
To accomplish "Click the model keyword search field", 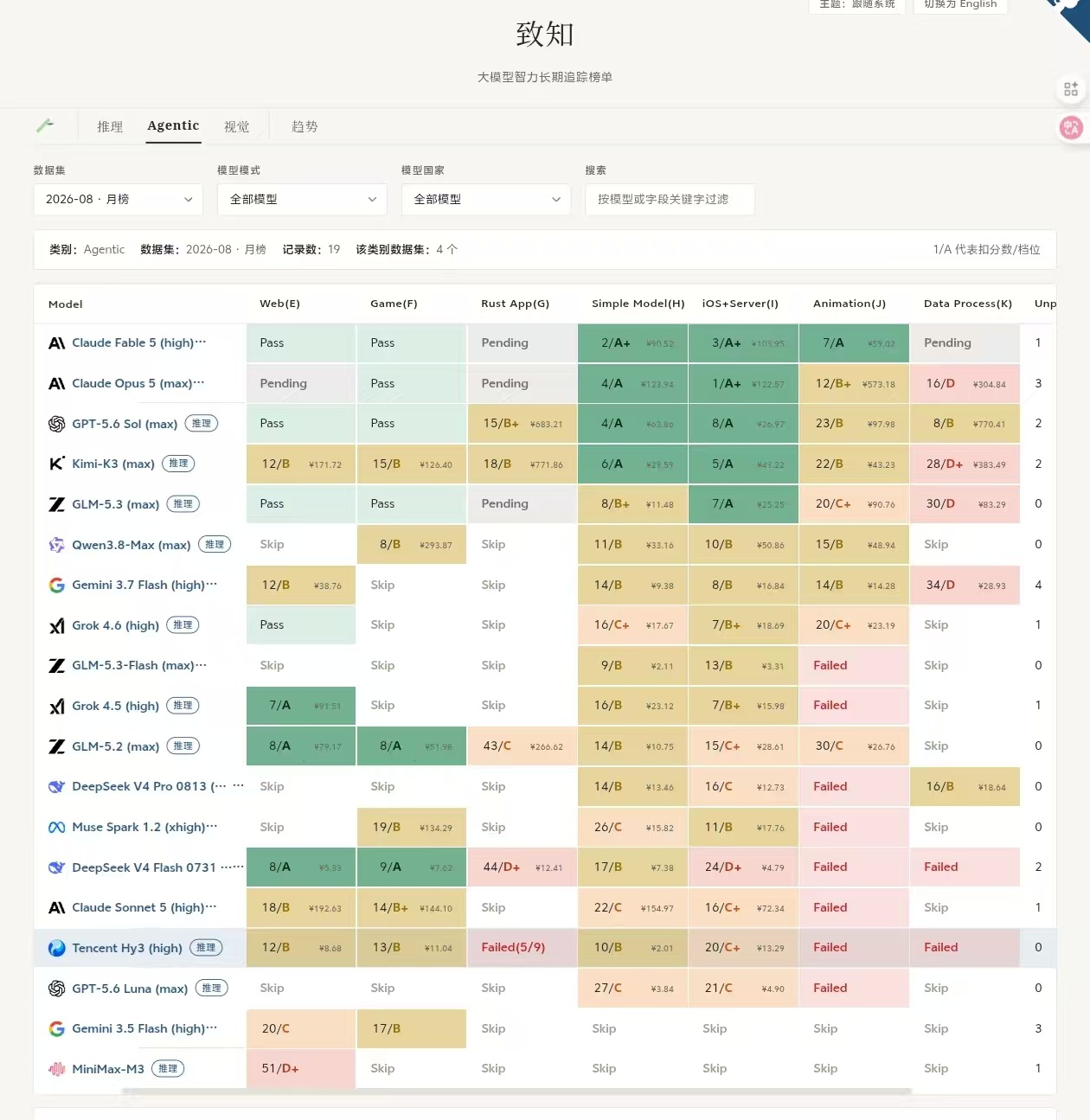I will (x=670, y=199).
